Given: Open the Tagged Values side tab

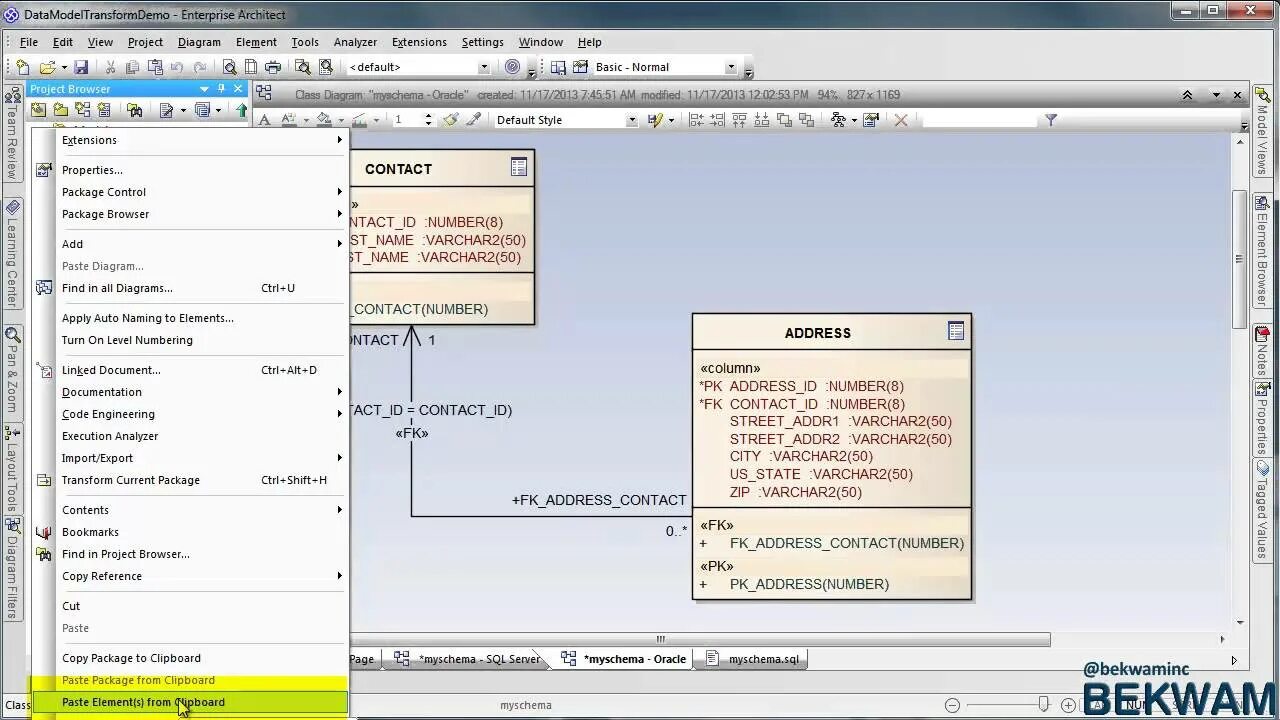Looking at the screenshot, I should pos(1262,508).
